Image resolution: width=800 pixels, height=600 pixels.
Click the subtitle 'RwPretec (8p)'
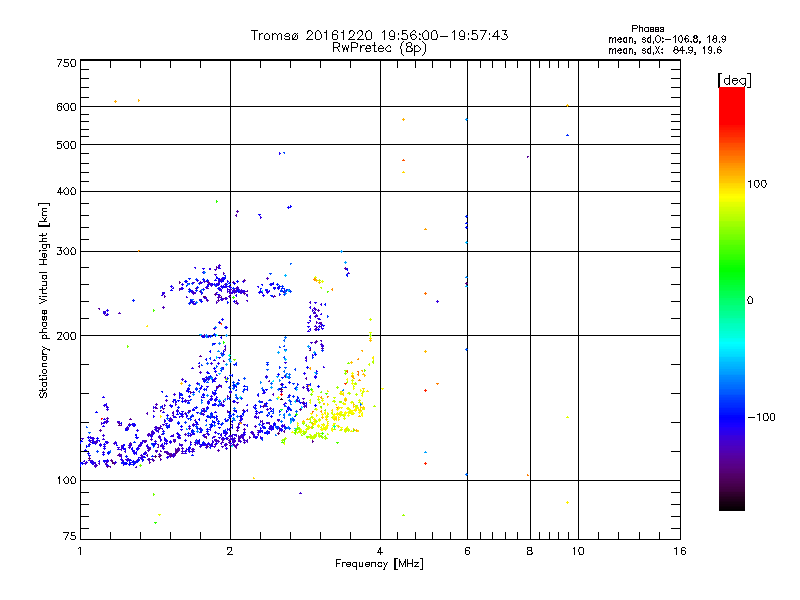click(x=379, y=48)
